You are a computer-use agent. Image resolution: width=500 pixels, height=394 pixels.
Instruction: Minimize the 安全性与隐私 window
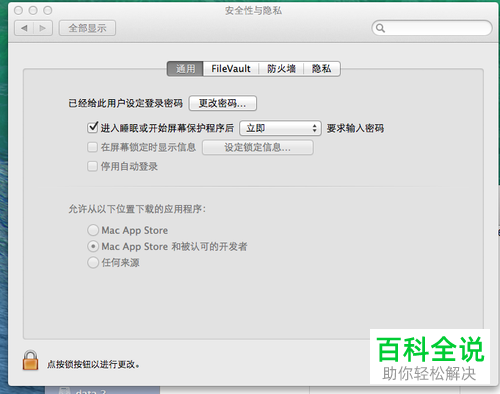click(33, 10)
